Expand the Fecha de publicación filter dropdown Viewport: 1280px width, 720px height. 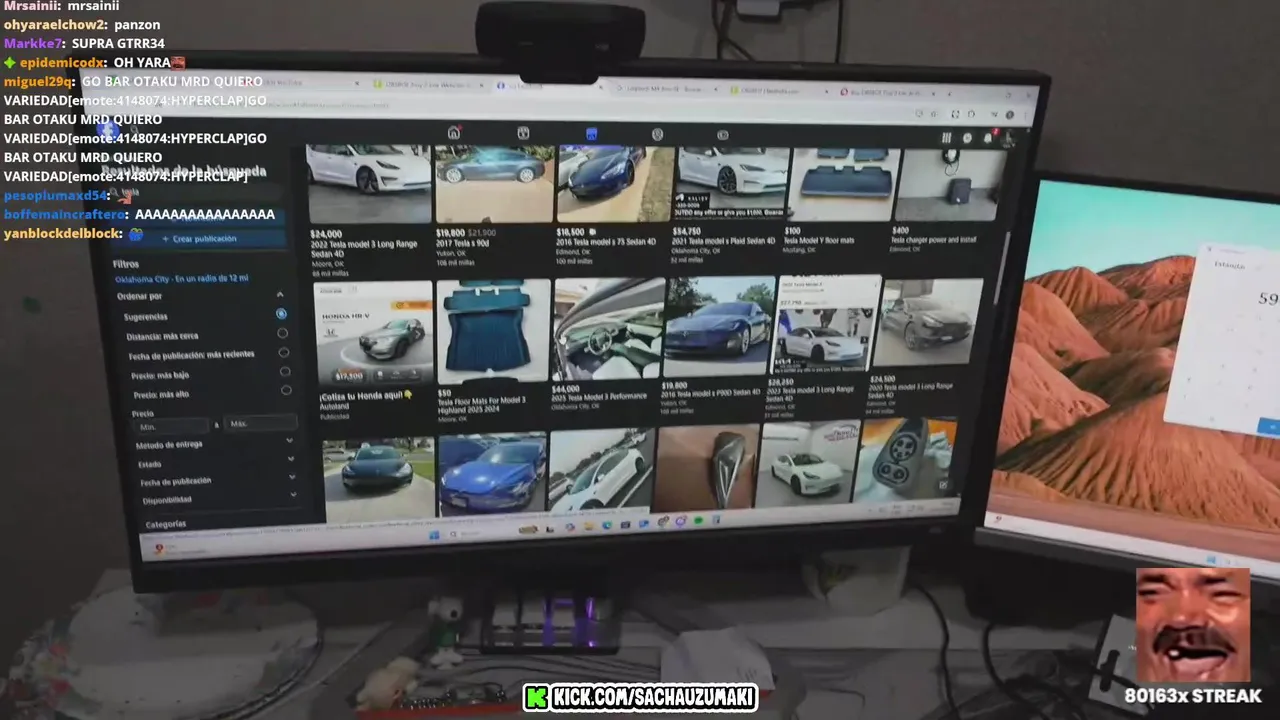pyautogui.click(x=292, y=477)
